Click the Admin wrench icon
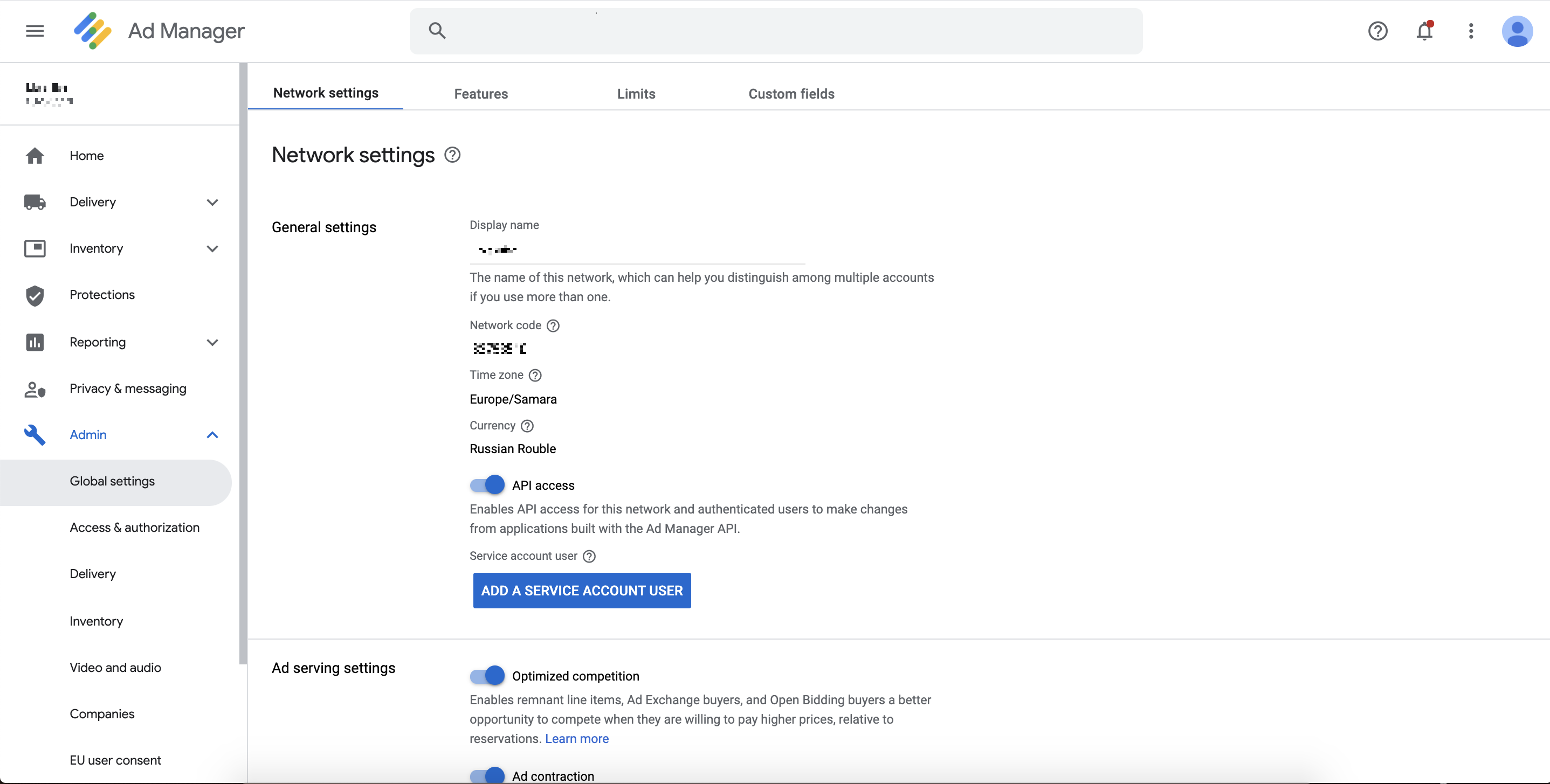 [35, 435]
